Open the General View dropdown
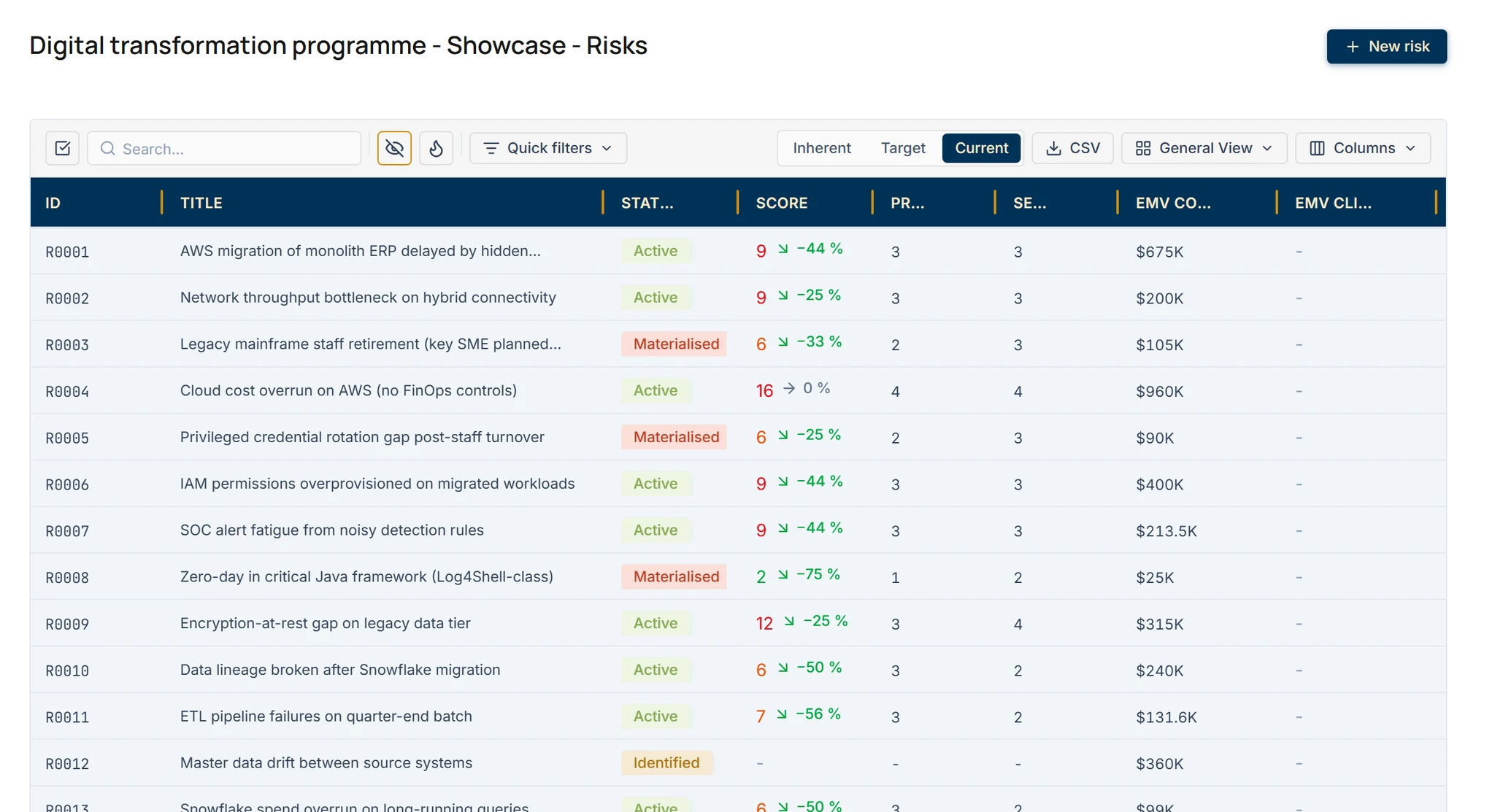The height and width of the screenshot is (812, 1495). [x=1204, y=148]
